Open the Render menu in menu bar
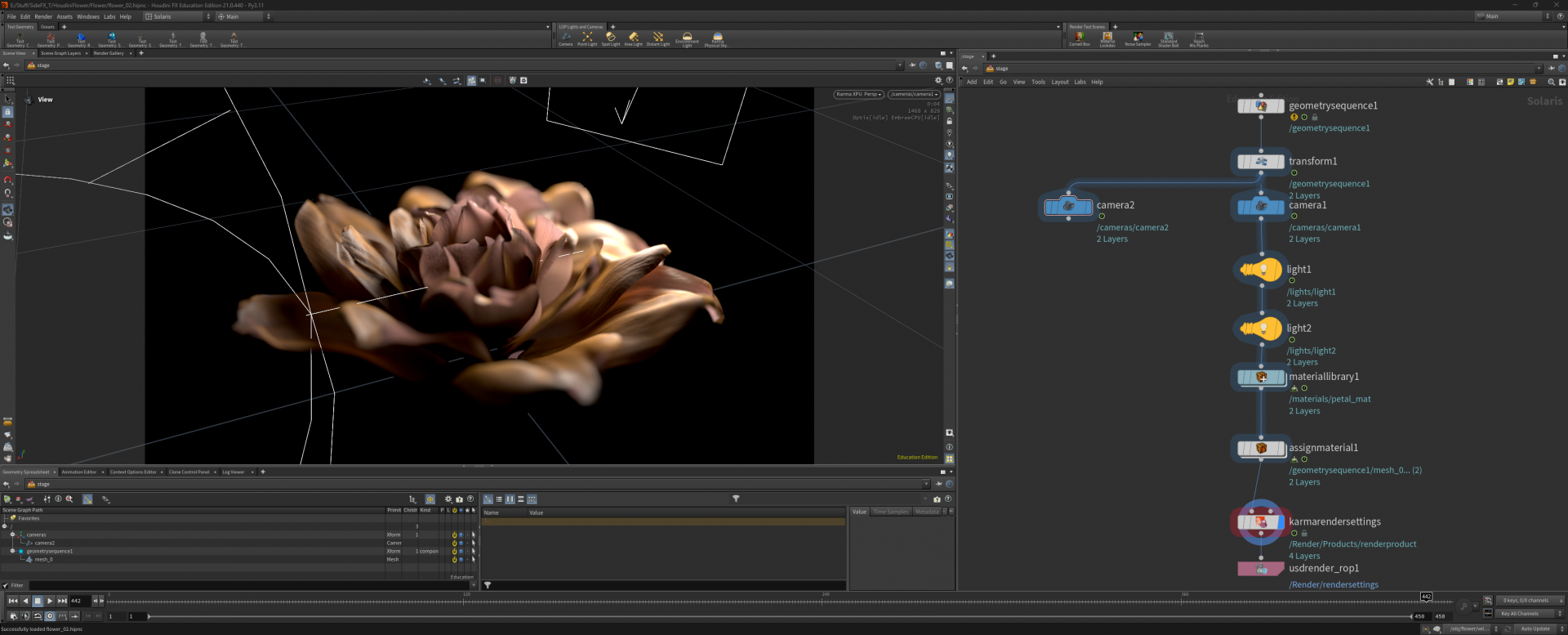The height and width of the screenshot is (635, 1568). point(43,16)
